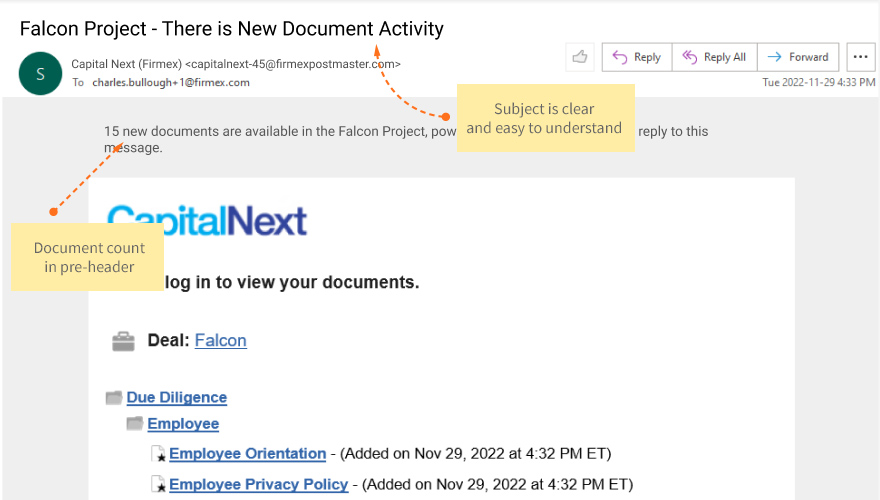The width and height of the screenshot is (880, 500).
Task: Click the Employee folder icon
Action: pos(134,424)
